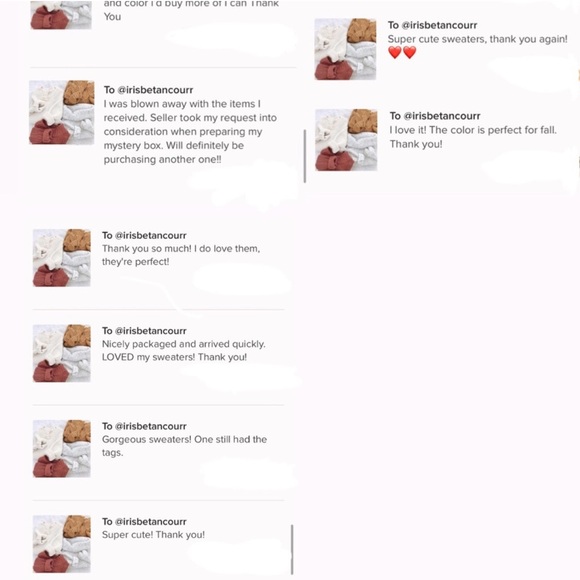The image size is (580, 580).
Task: Click @irisbetancourr above 'Super cute! Thank you!'
Action: click(151, 522)
